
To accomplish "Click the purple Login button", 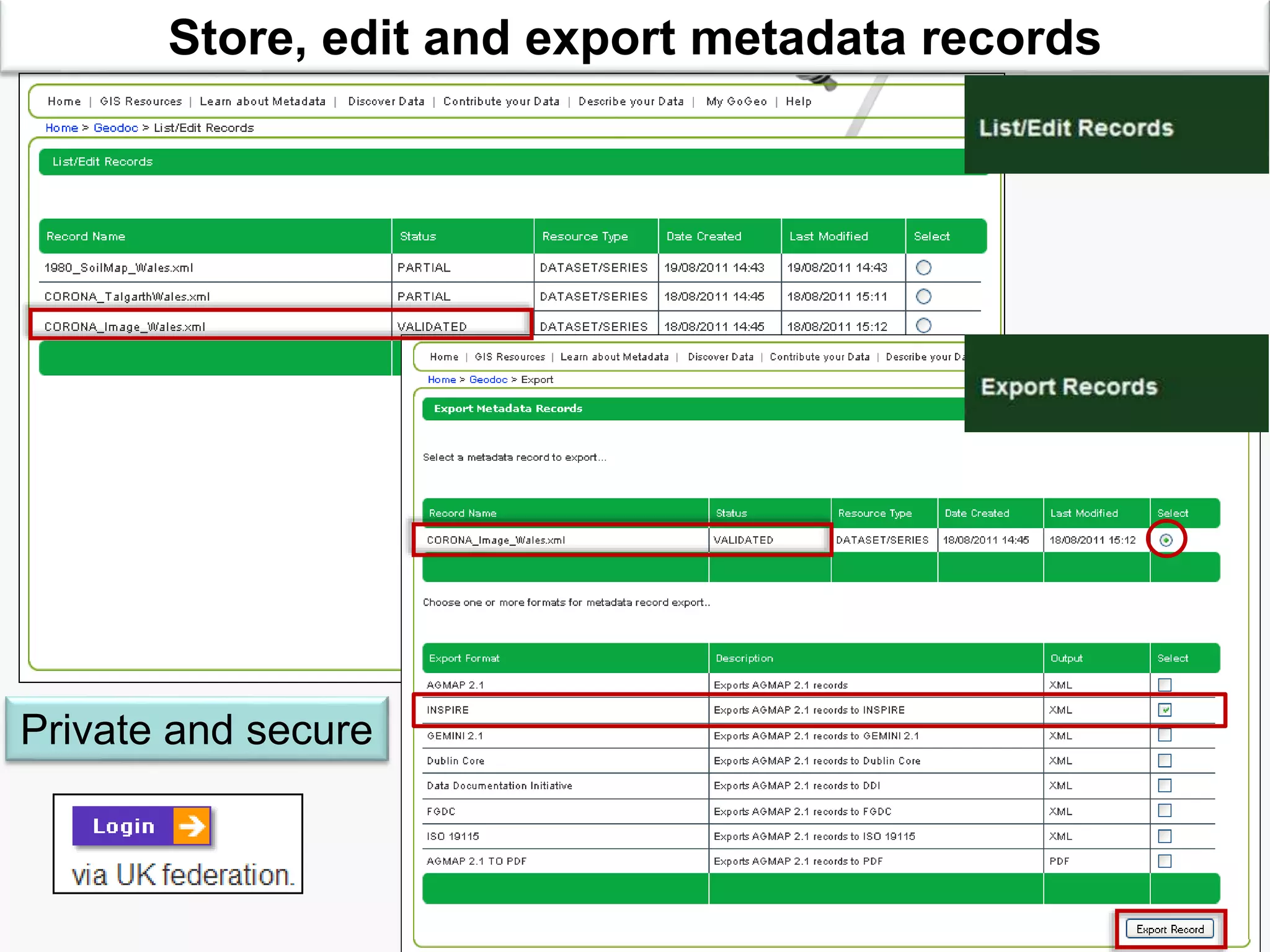I will [x=141, y=826].
